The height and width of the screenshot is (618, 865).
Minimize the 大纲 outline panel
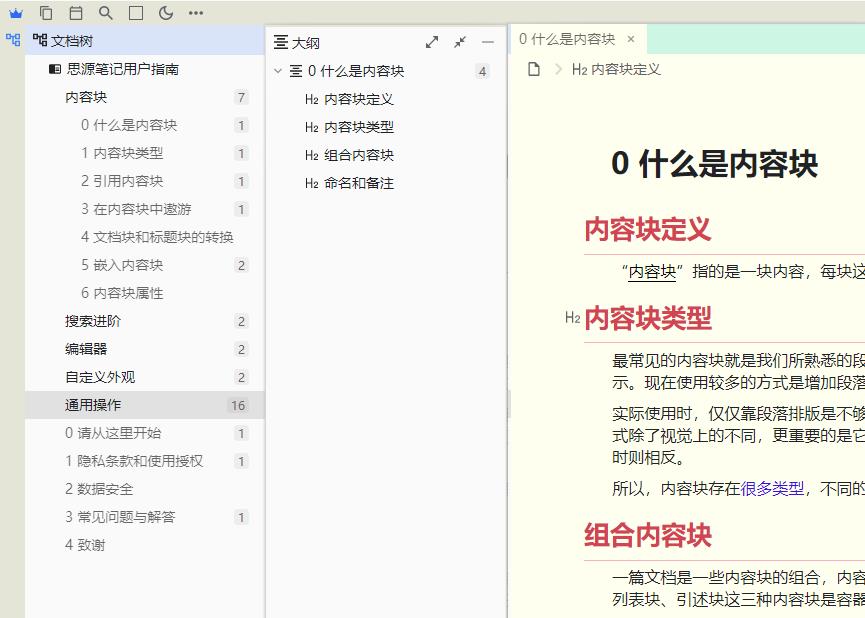point(488,42)
